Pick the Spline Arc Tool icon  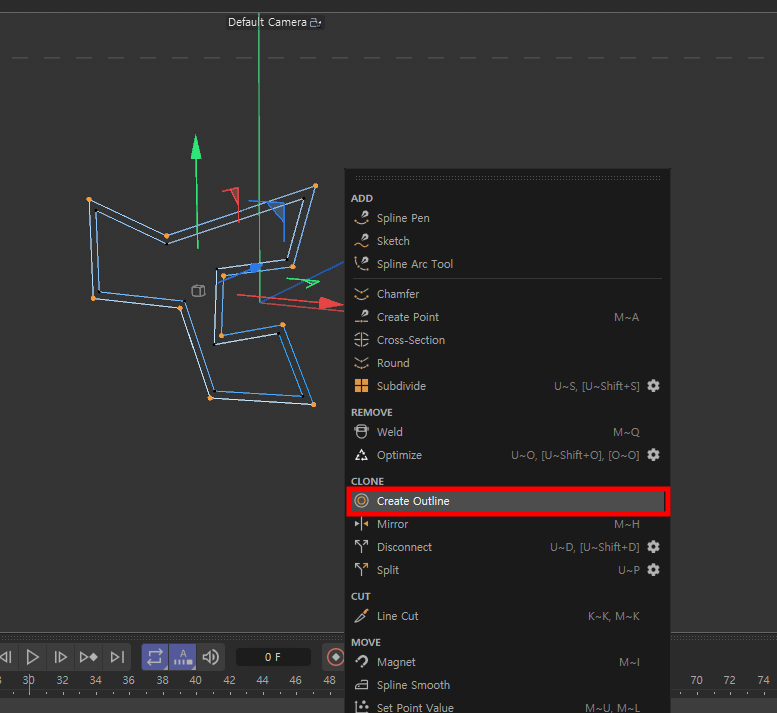click(x=362, y=264)
